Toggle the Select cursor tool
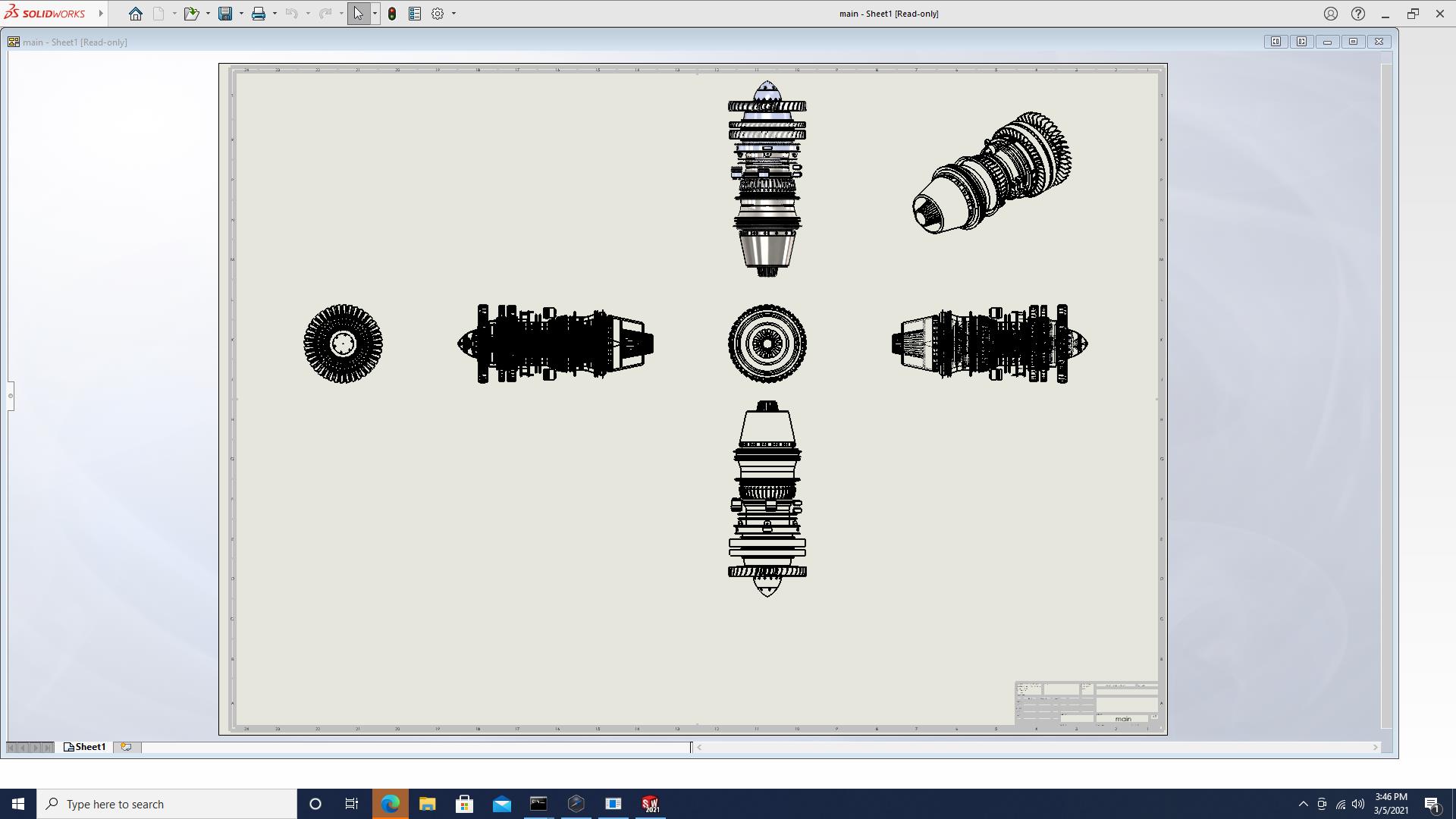The height and width of the screenshot is (819, 1456). coord(358,14)
